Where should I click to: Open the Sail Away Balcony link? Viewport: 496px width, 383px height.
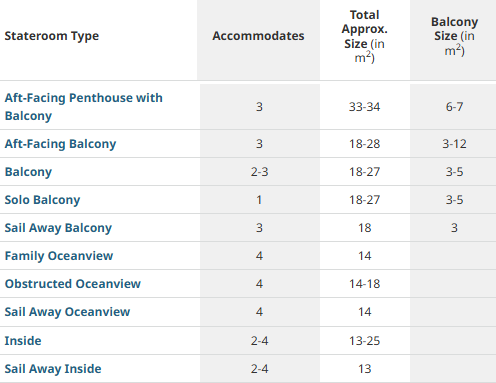(x=58, y=228)
